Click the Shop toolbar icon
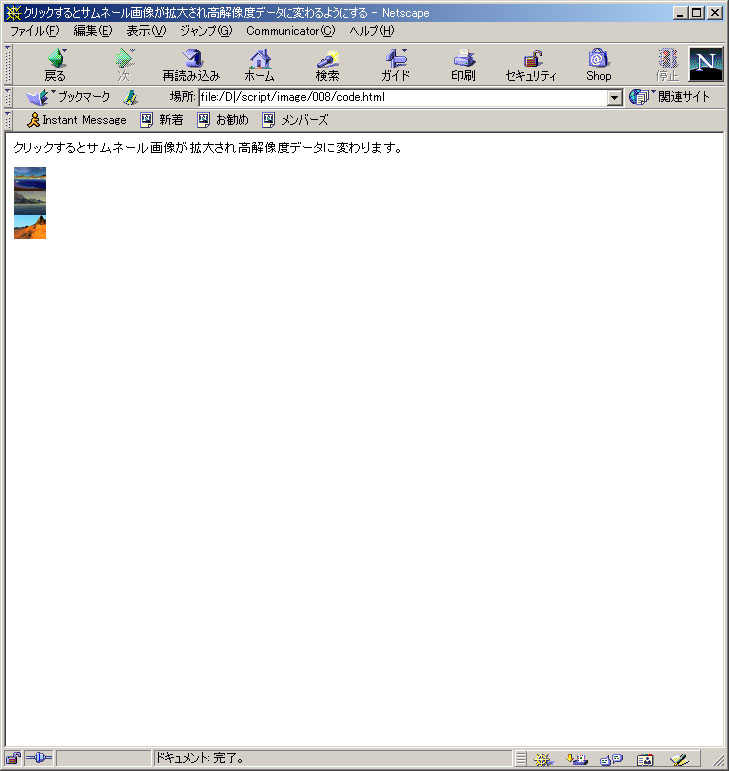Viewport: 729px width, 771px height. pyautogui.click(x=598, y=64)
